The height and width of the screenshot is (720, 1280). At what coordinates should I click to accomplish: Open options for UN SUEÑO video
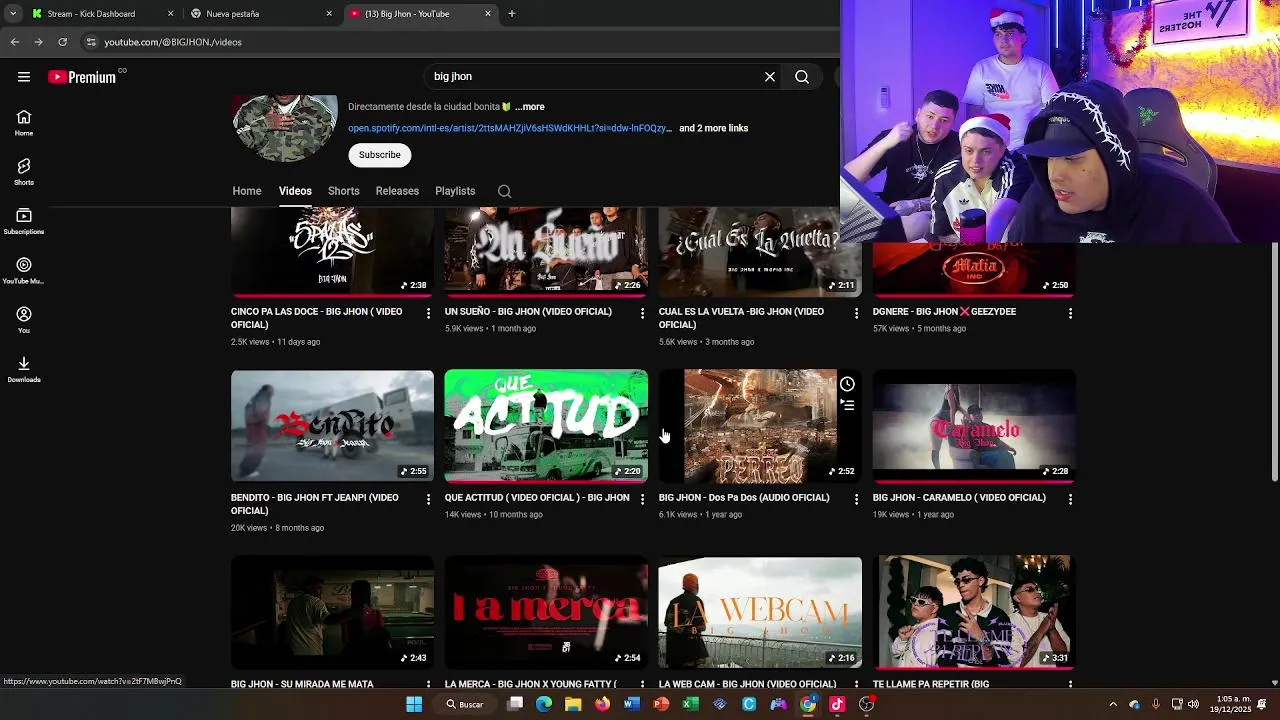click(x=643, y=313)
